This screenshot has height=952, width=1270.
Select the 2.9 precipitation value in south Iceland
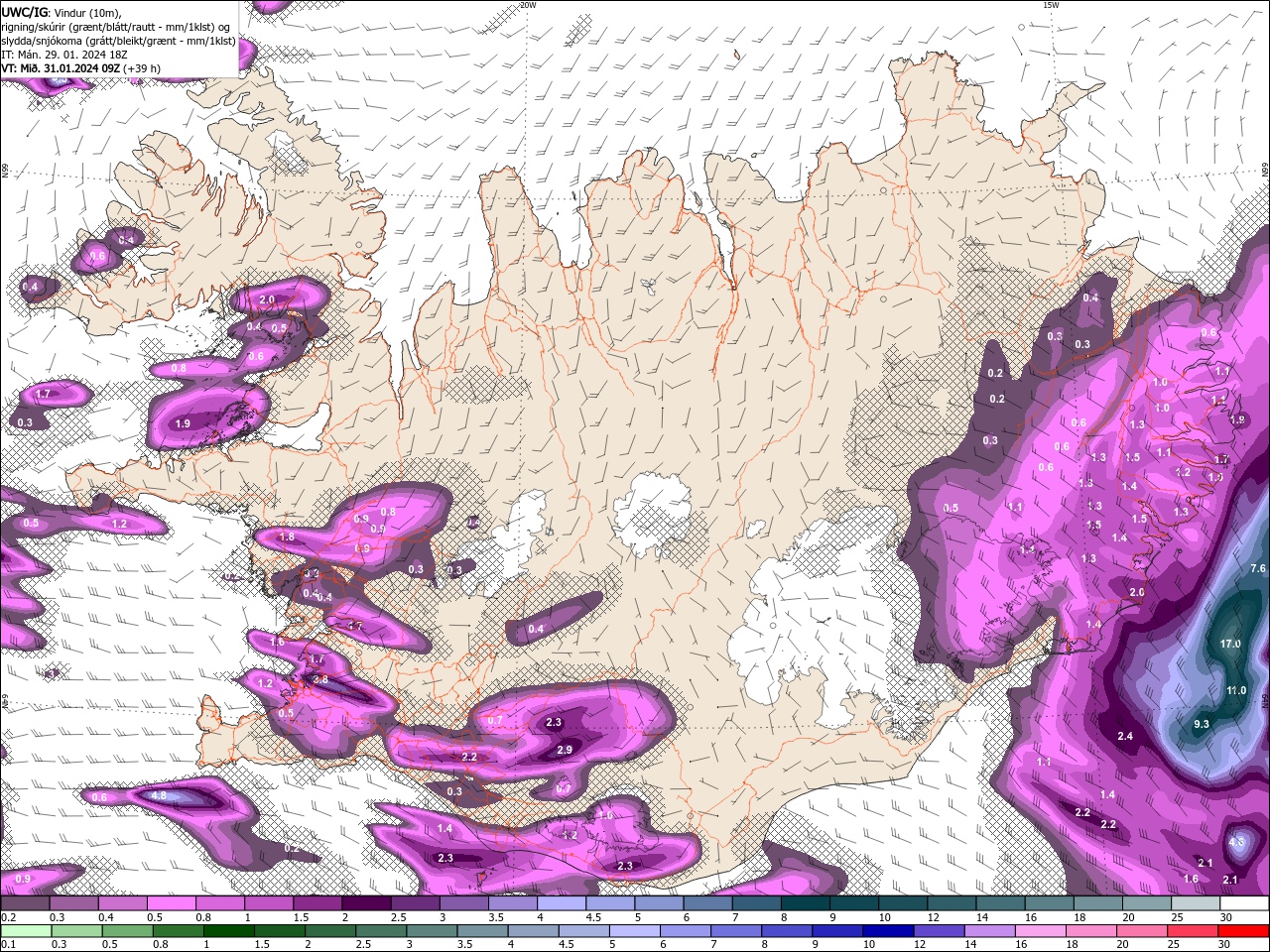tap(565, 750)
